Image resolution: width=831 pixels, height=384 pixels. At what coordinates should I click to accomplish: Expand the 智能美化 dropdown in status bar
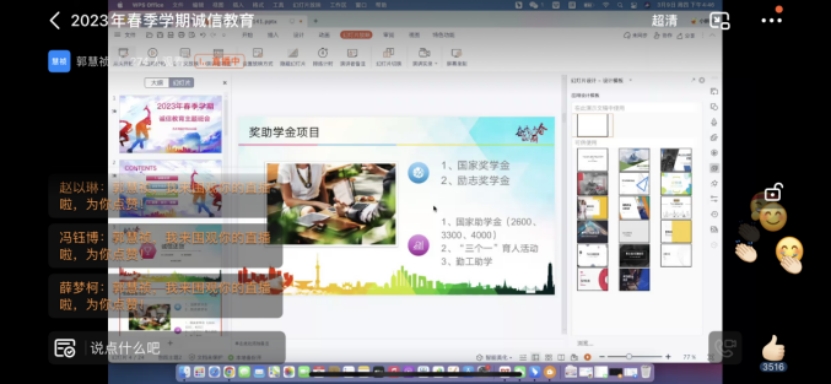(x=512, y=357)
